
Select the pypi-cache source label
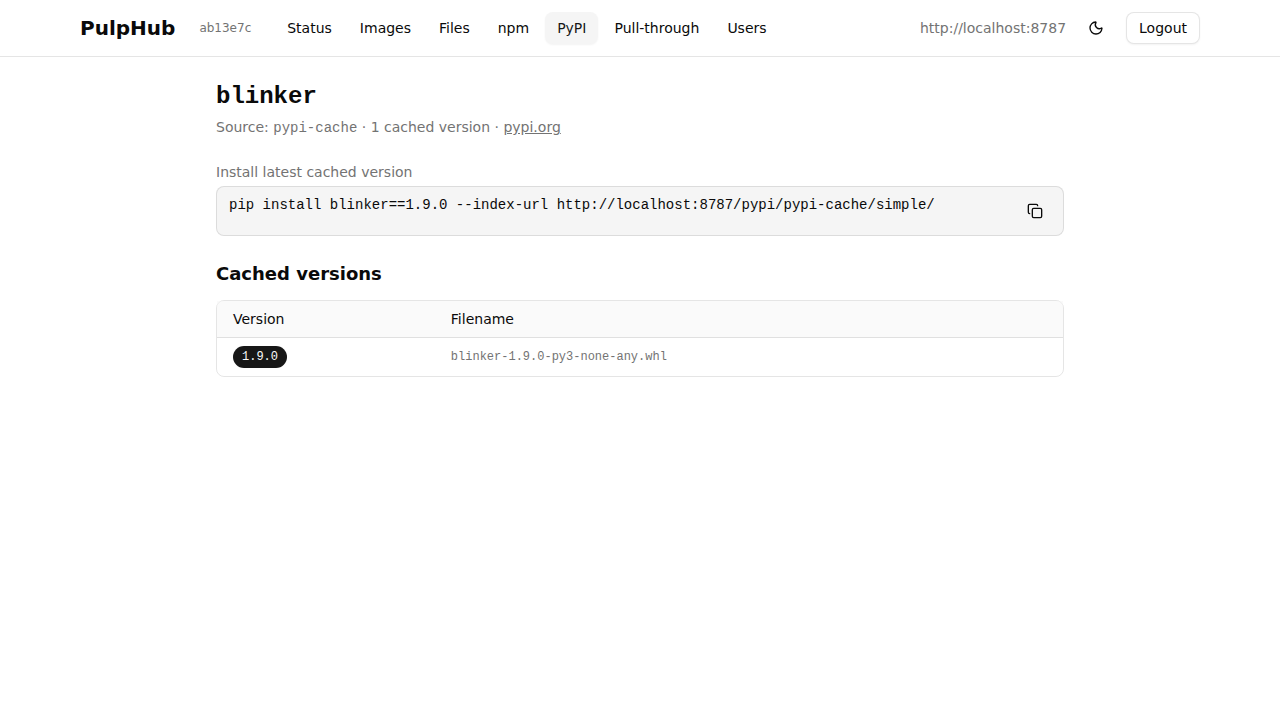tap(315, 127)
